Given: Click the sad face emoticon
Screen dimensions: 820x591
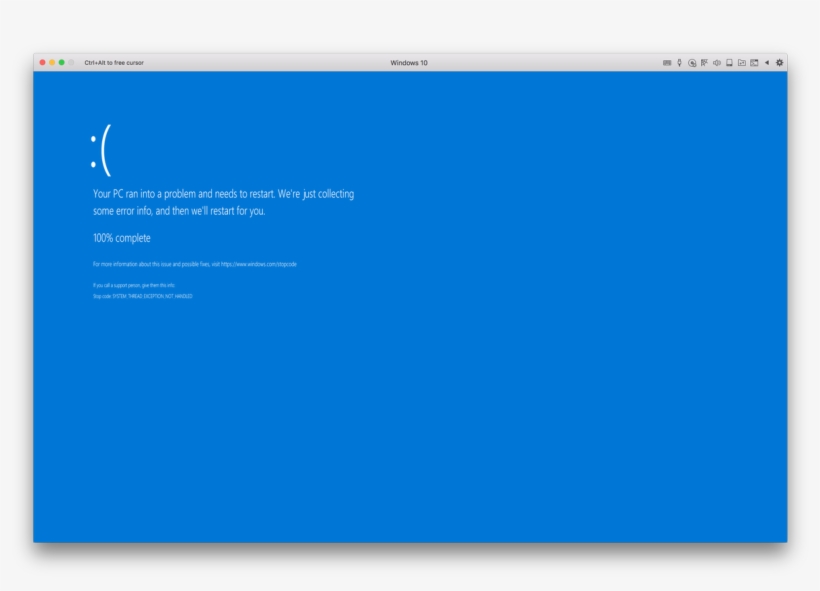Looking at the screenshot, I should (x=100, y=150).
